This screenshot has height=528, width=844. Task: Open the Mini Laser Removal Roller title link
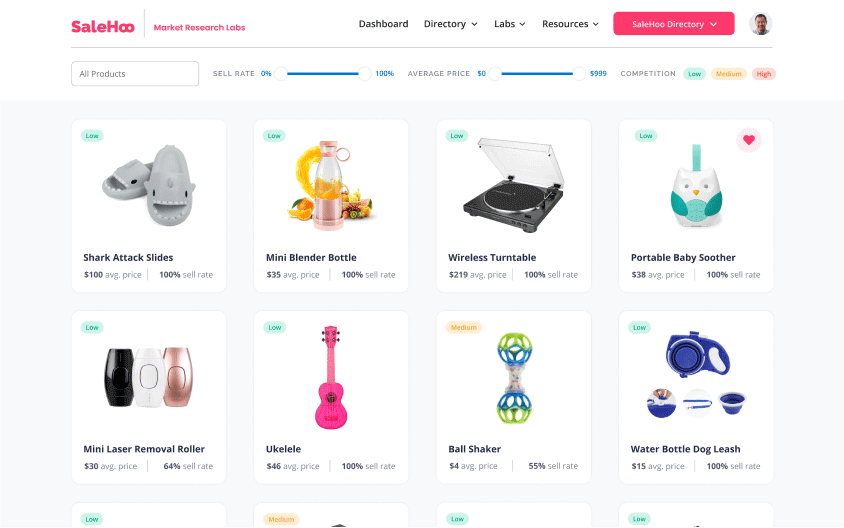click(144, 449)
